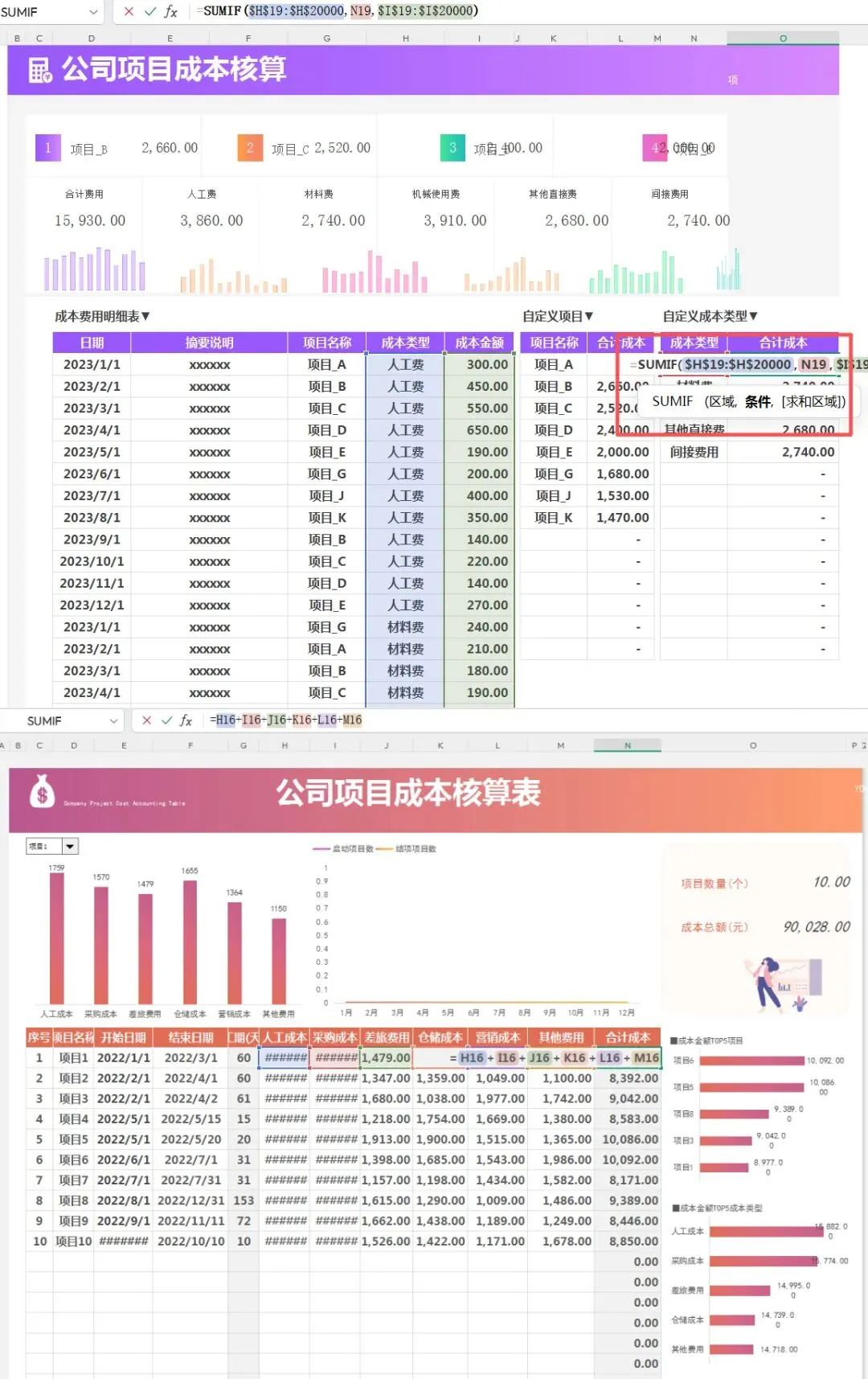This screenshot has height=1379, width=868.
Task: Click the 启动项目数 legend entry
Action: [x=343, y=849]
